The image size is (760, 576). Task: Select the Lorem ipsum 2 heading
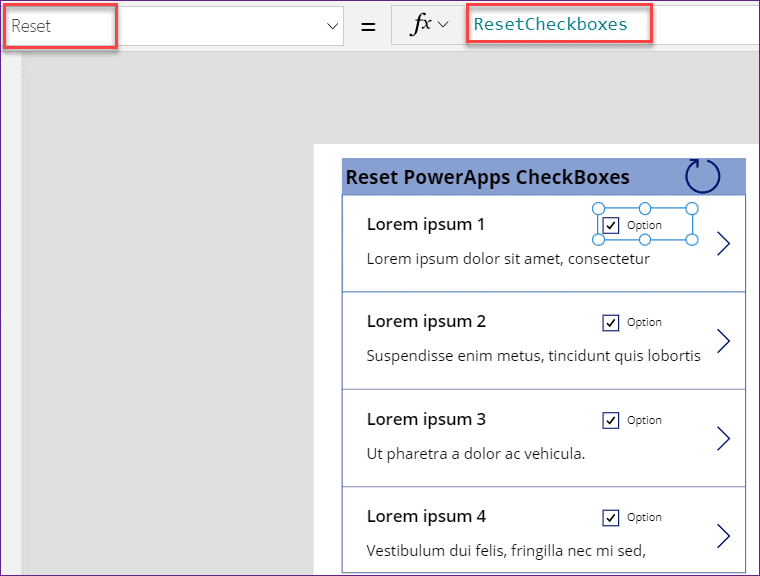pyautogui.click(x=426, y=321)
